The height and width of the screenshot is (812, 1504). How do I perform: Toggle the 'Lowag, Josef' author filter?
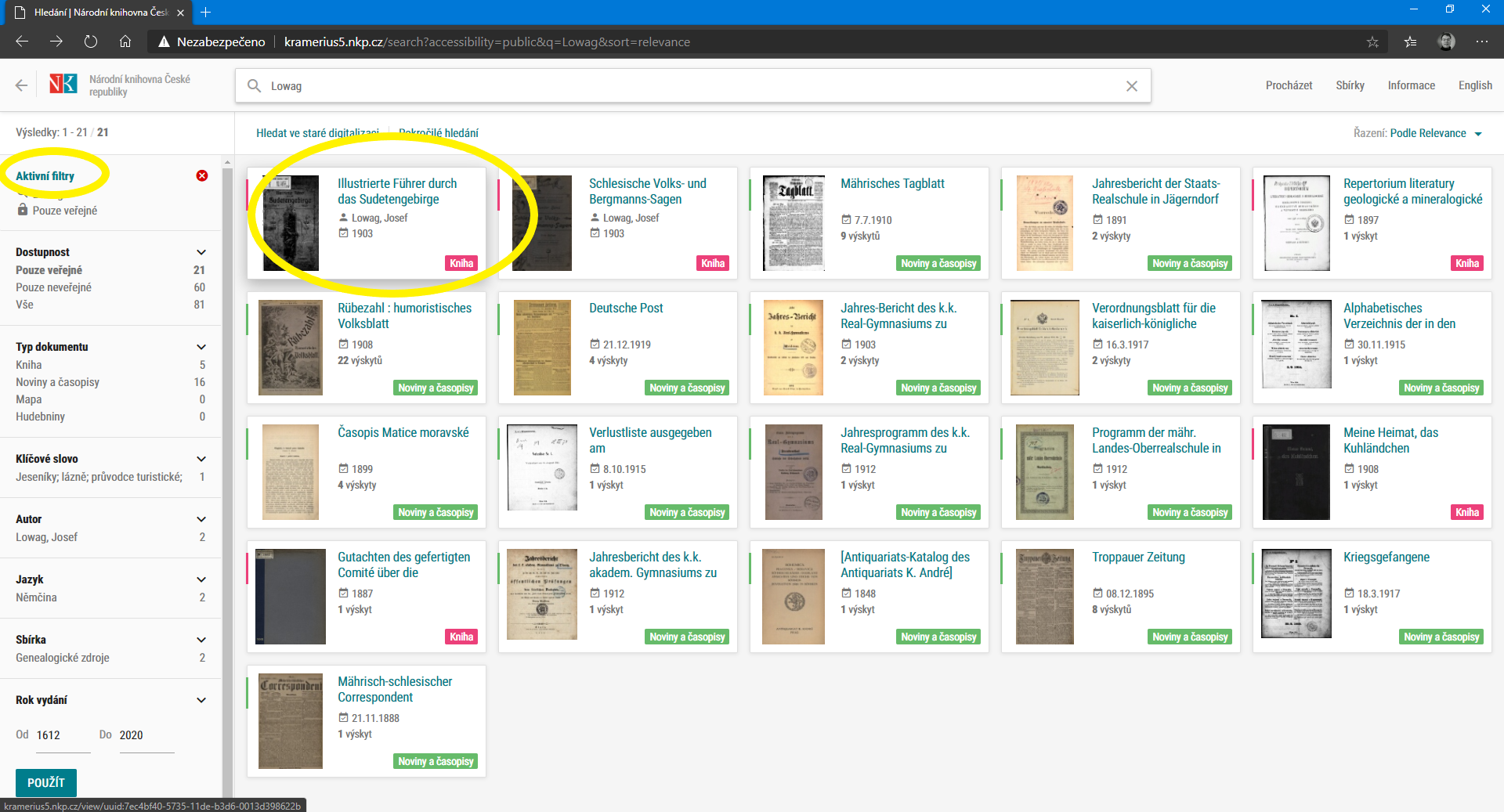(46, 537)
